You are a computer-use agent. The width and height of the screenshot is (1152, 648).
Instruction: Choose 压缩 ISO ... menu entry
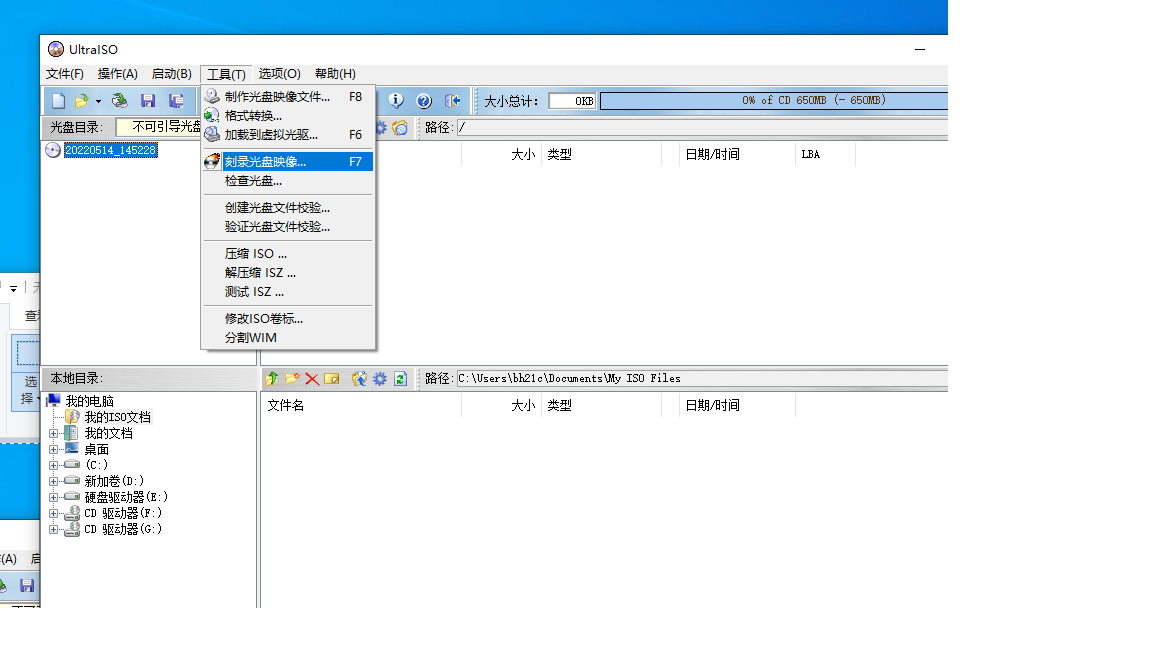pyautogui.click(x=288, y=253)
